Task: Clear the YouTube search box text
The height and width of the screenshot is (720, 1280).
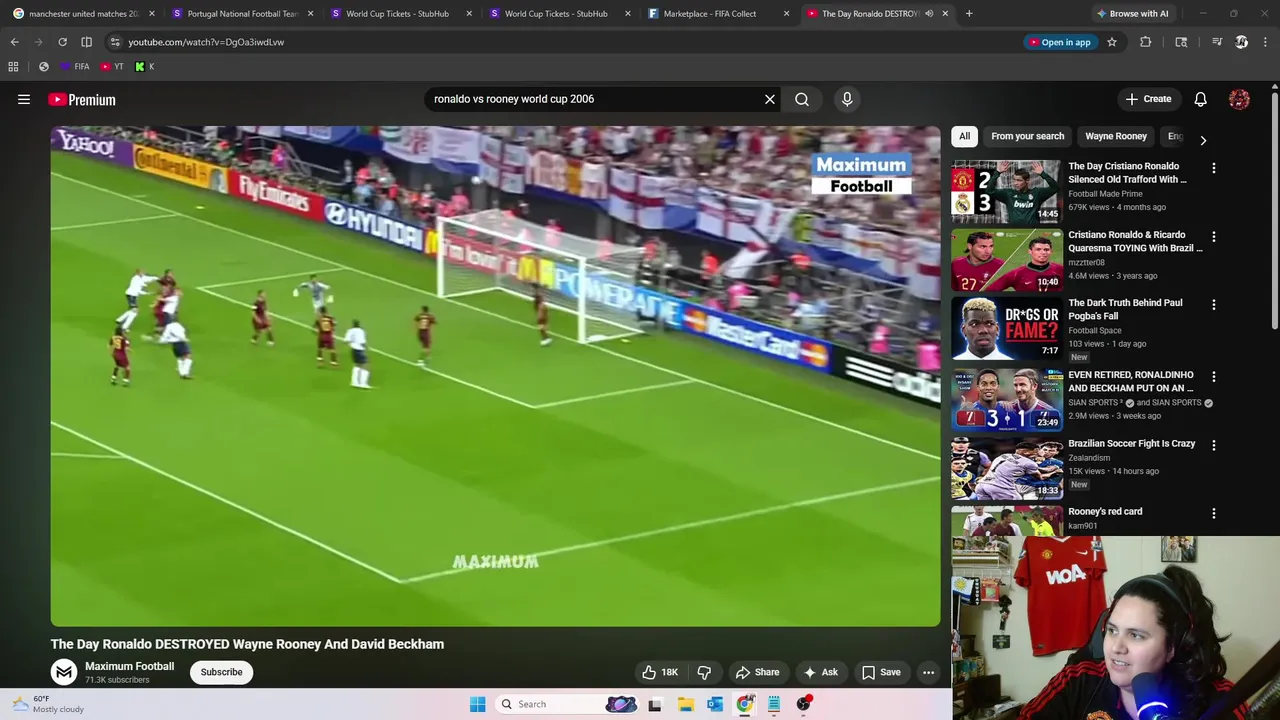Action: pyautogui.click(x=770, y=99)
